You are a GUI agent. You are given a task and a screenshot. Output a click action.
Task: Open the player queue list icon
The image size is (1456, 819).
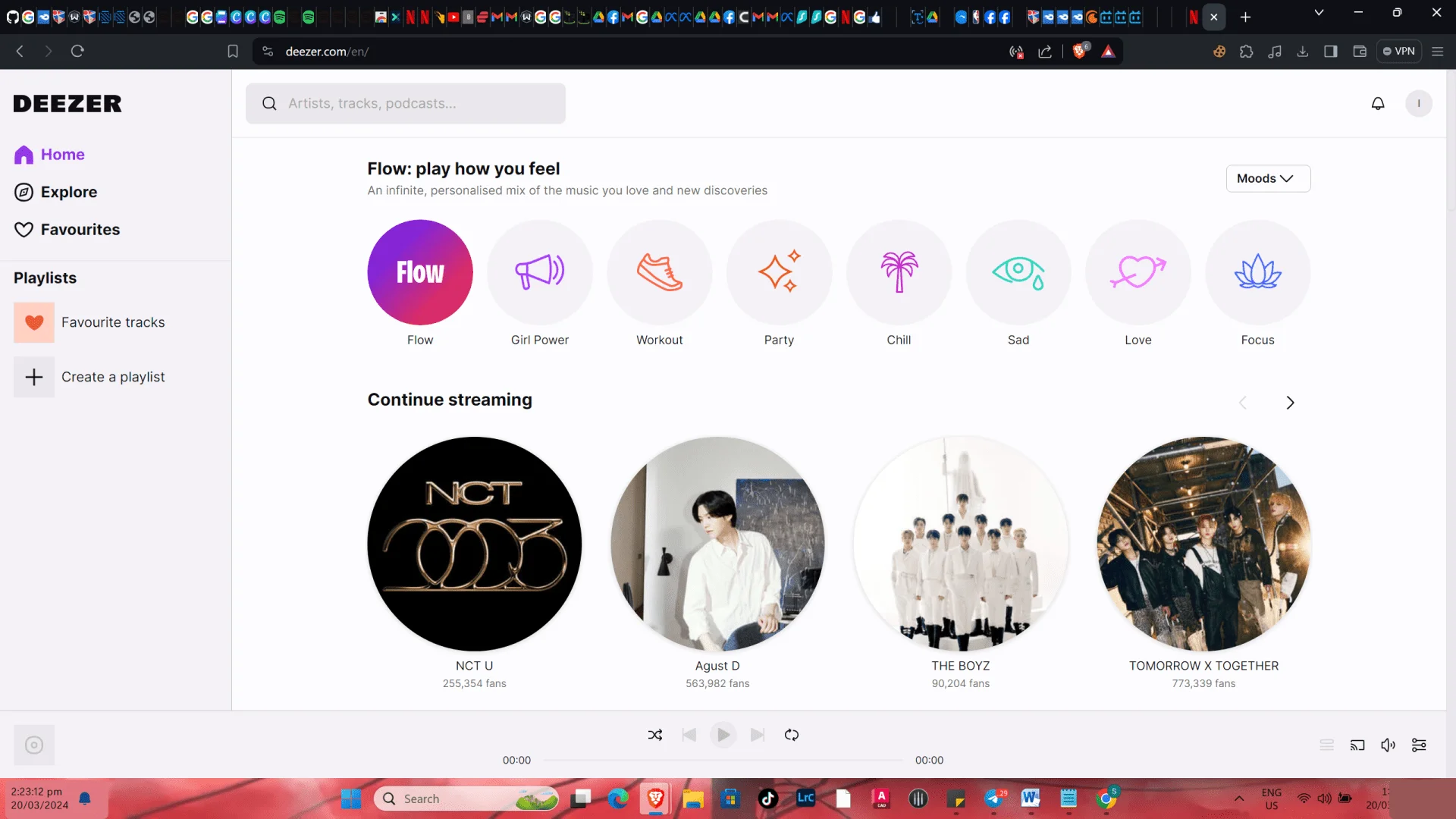[1326, 745]
